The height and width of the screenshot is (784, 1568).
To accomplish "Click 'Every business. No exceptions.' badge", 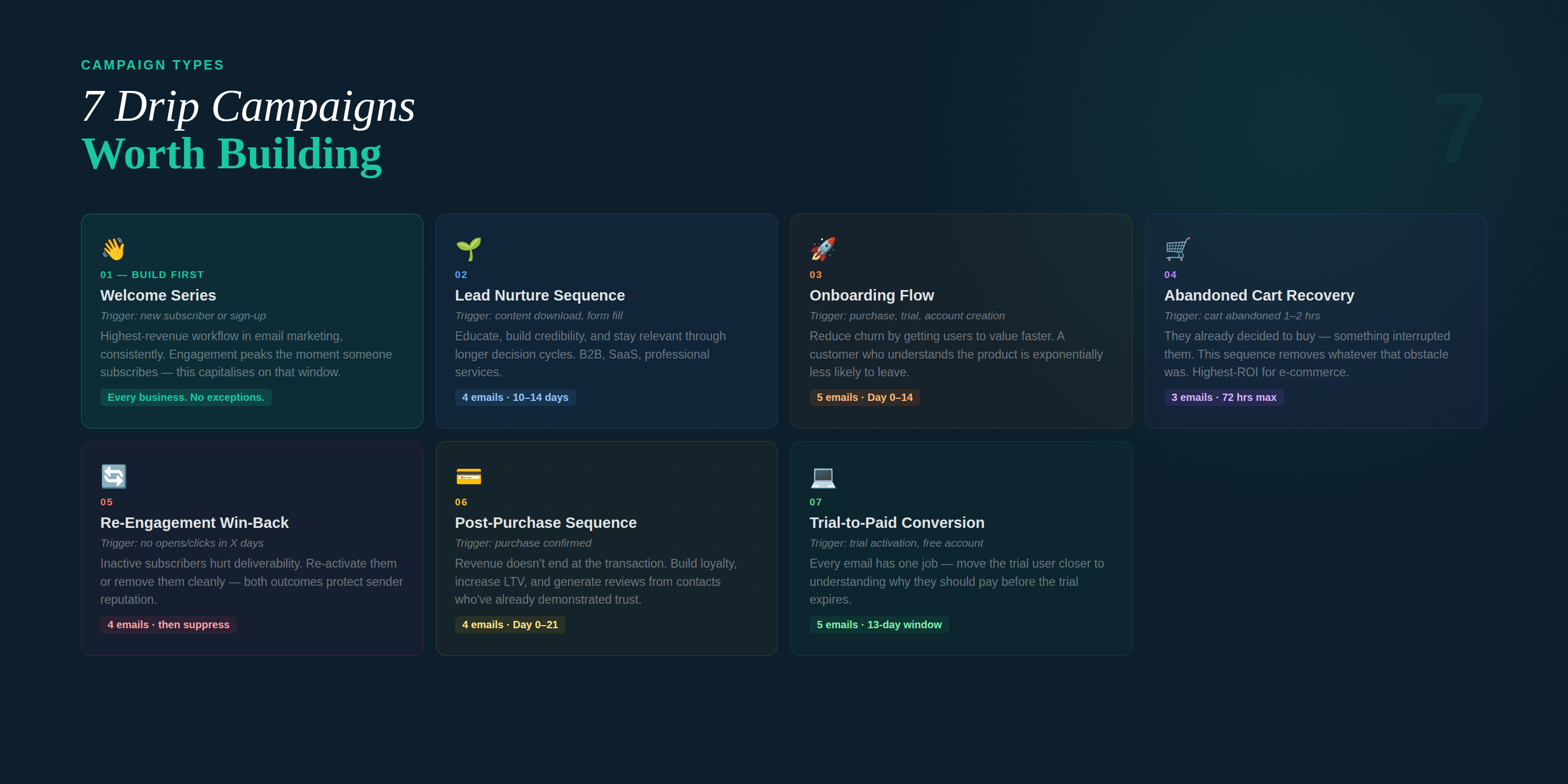I will pos(186,397).
